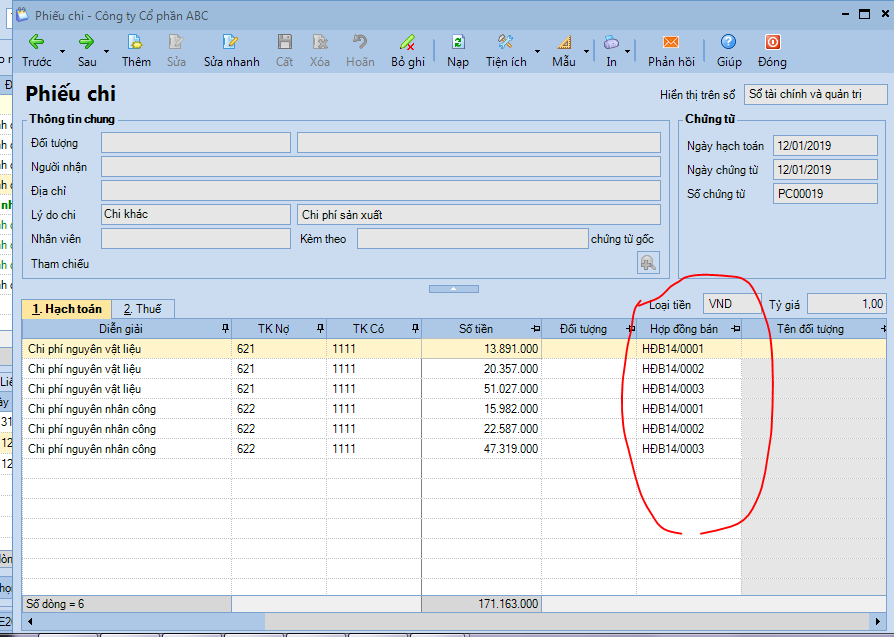
Task: Expand the Mẫu dropdown arrow
Action: pyautogui.click(x=586, y=51)
